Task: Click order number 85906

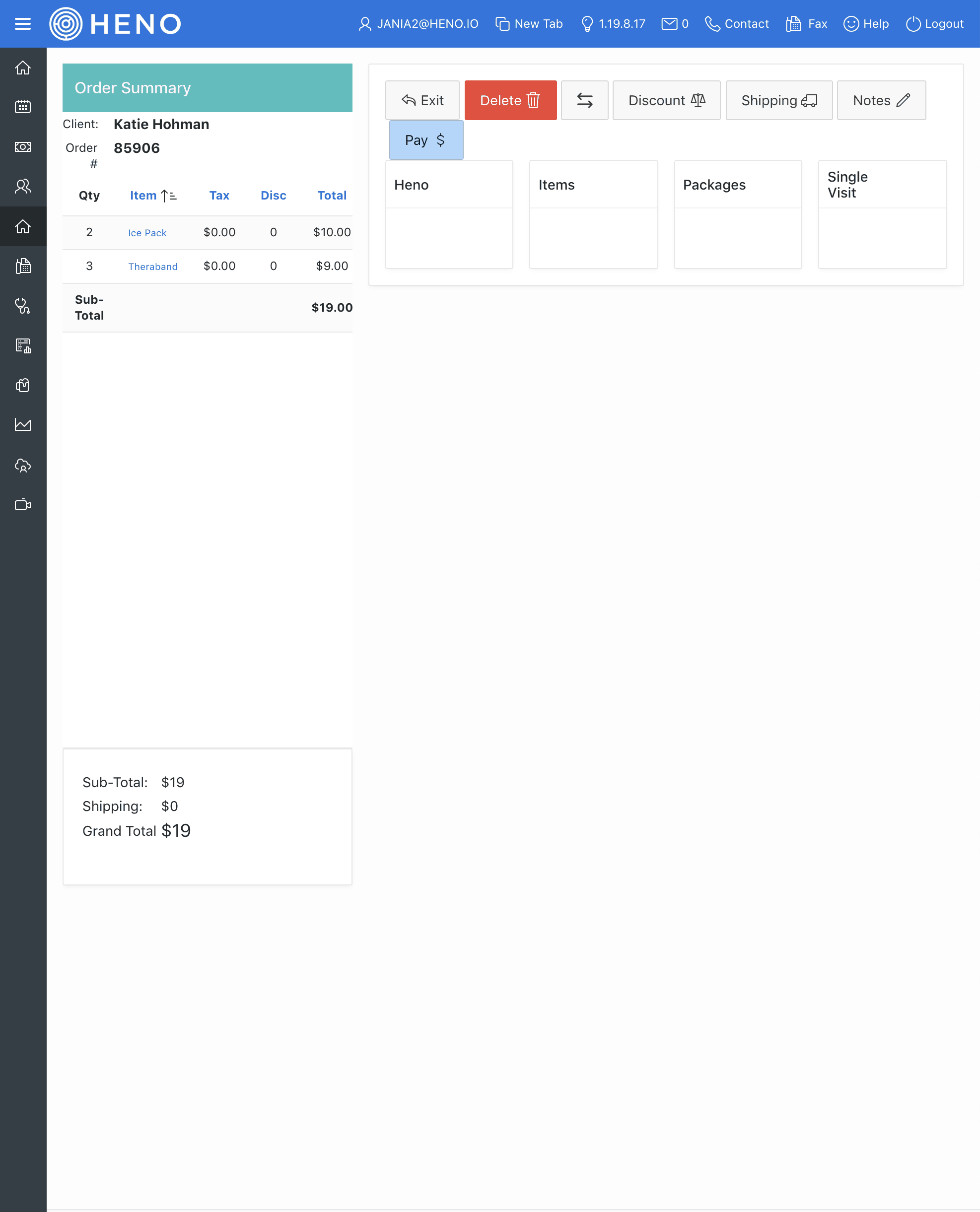Action: pyautogui.click(x=137, y=148)
